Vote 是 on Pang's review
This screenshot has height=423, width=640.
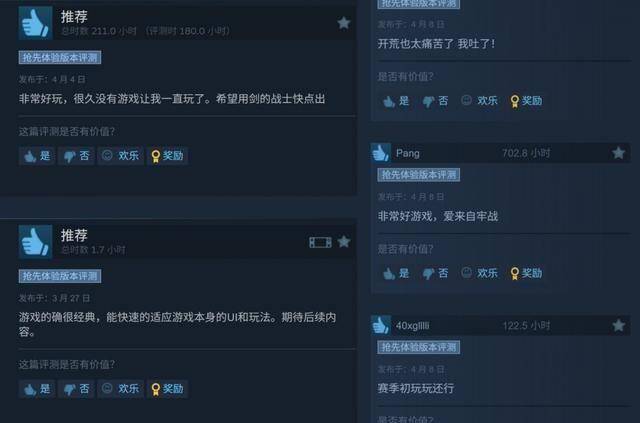pyautogui.click(x=396, y=273)
